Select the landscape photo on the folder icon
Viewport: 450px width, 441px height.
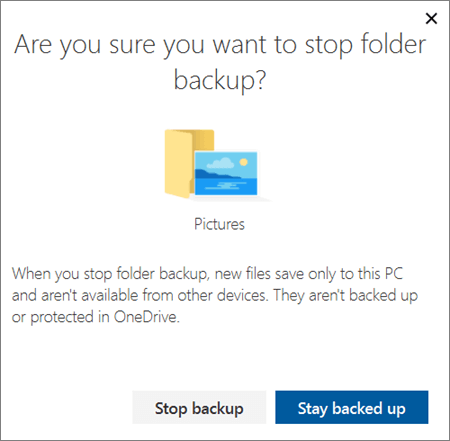coord(226,173)
